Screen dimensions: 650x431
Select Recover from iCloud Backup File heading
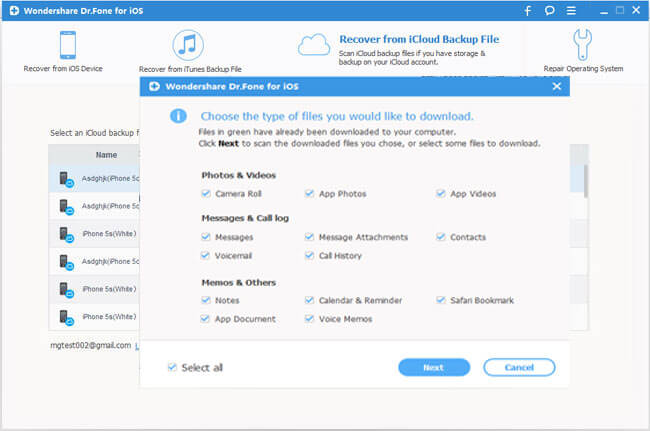419,39
